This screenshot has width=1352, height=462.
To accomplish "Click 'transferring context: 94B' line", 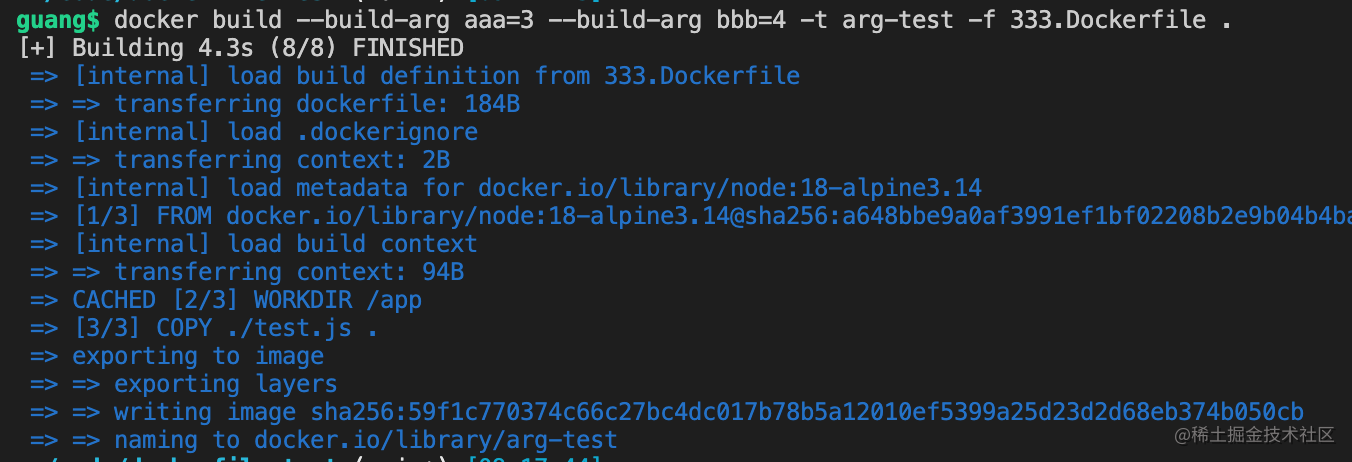I will pos(247,272).
